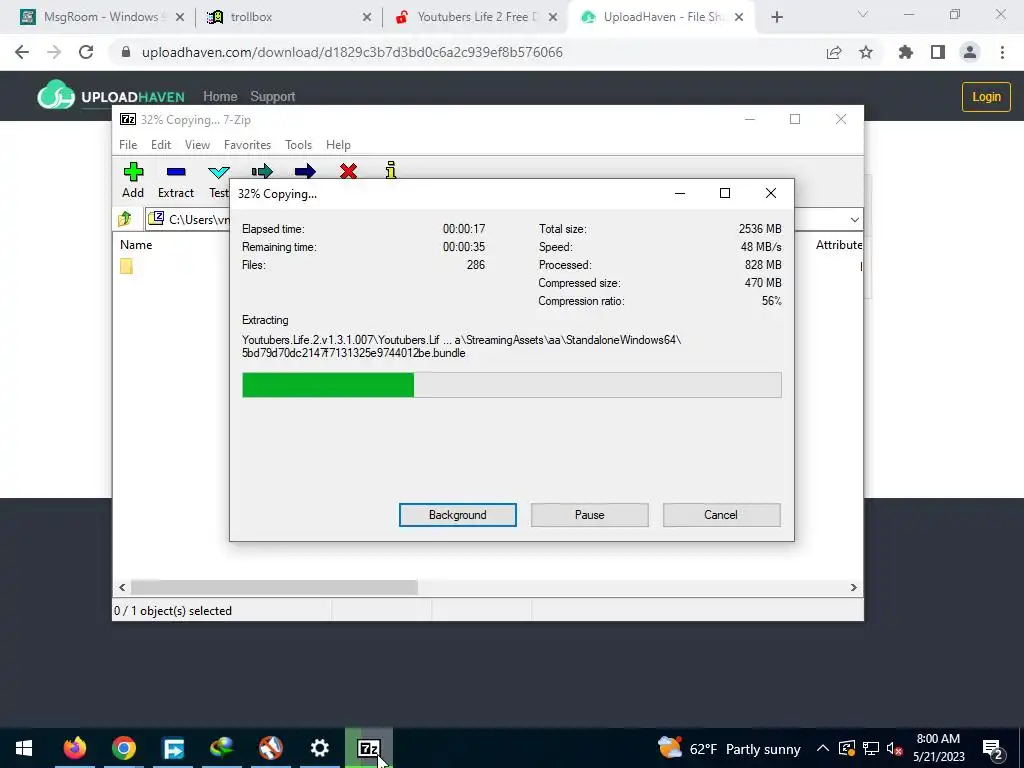Click the Test toolbar icon in 7-Zip
This screenshot has height=768, width=1024.
(219, 172)
